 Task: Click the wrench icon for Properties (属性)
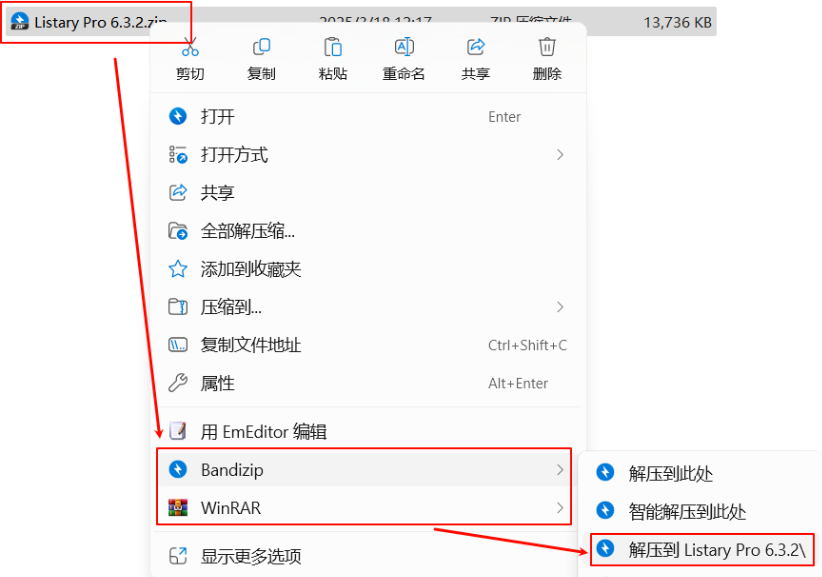tap(178, 383)
